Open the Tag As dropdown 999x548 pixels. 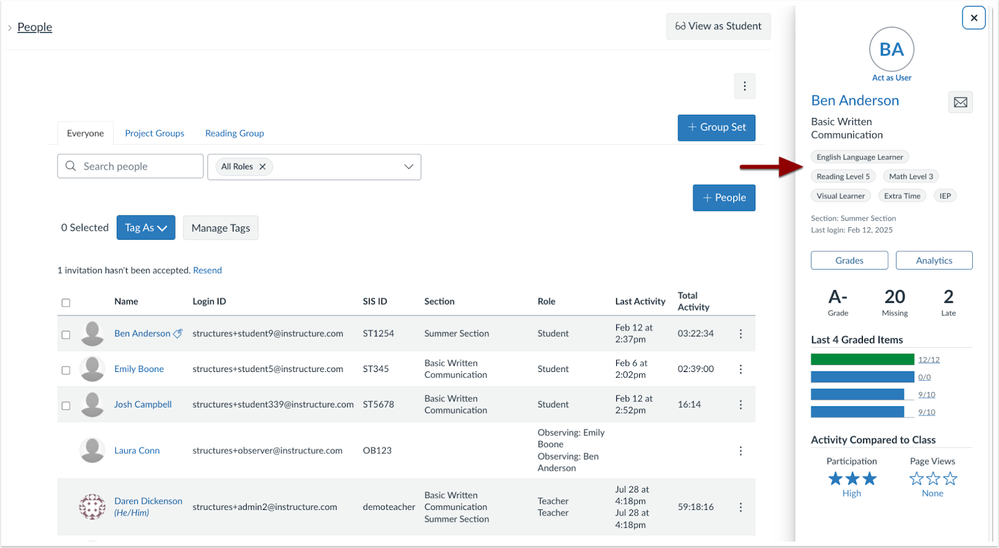click(146, 227)
